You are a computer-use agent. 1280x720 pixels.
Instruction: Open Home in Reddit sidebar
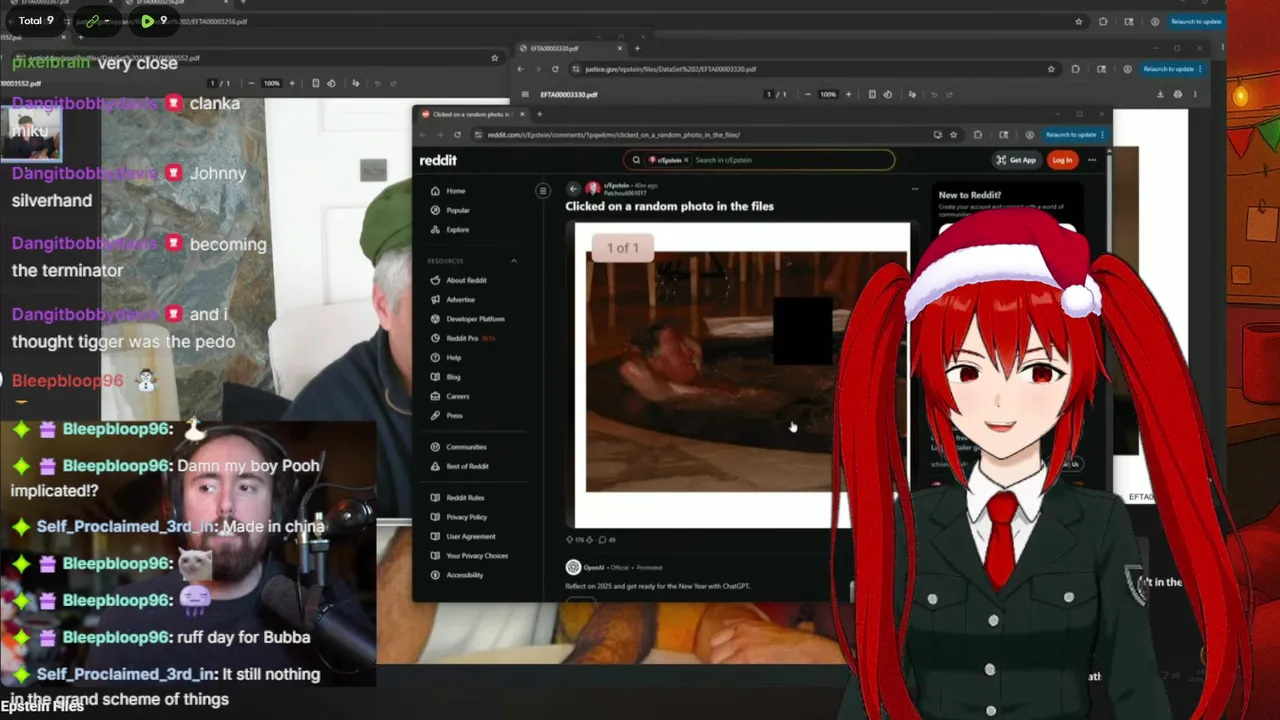tap(448, 191)
